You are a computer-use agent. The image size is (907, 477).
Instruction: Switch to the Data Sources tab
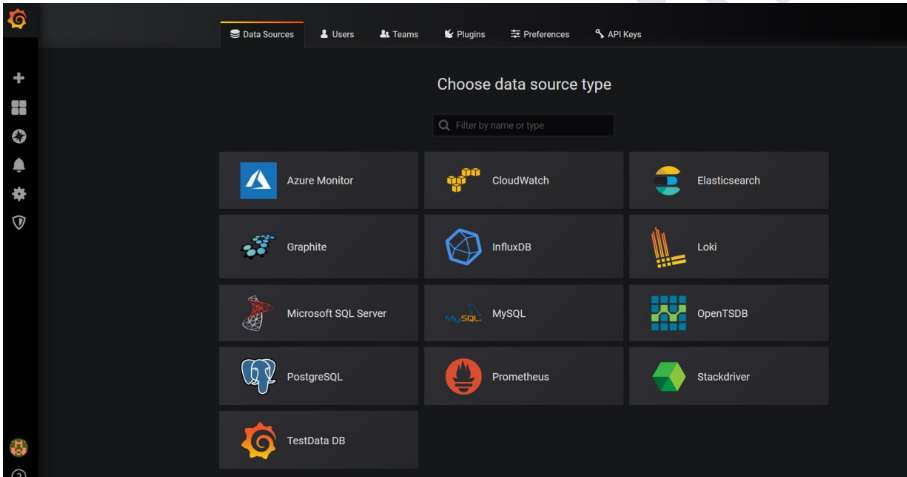[x=262, y=34]
